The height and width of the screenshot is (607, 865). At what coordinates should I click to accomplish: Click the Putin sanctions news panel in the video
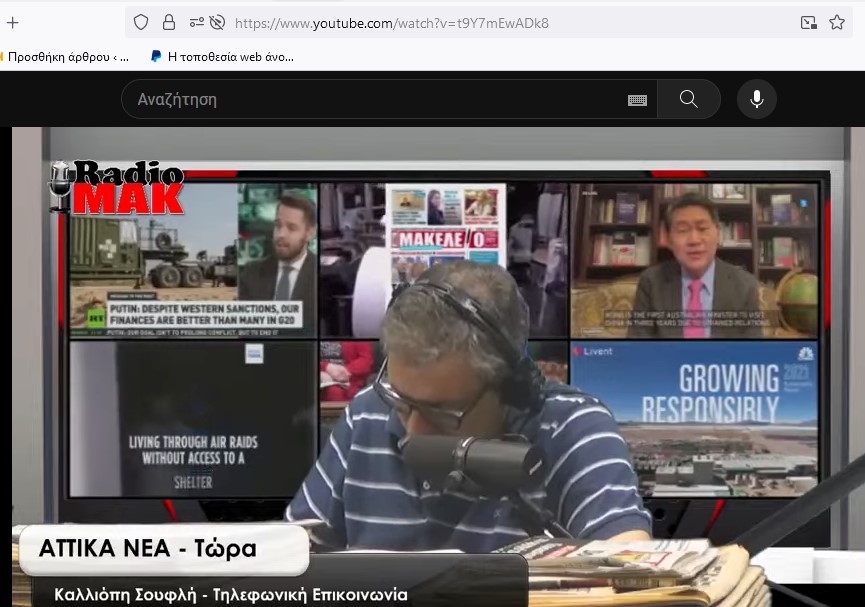pyautogui.click(x=193, y=260)
